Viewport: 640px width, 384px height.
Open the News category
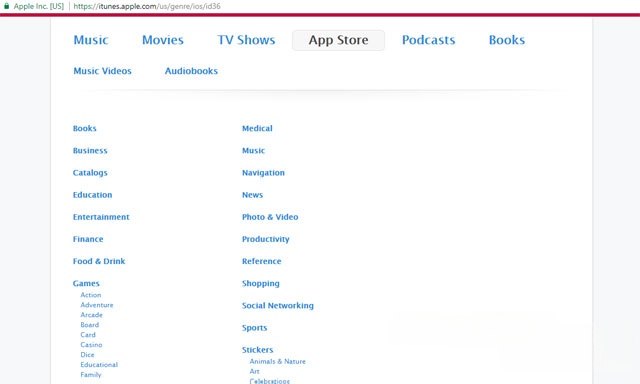click(252, 195)
